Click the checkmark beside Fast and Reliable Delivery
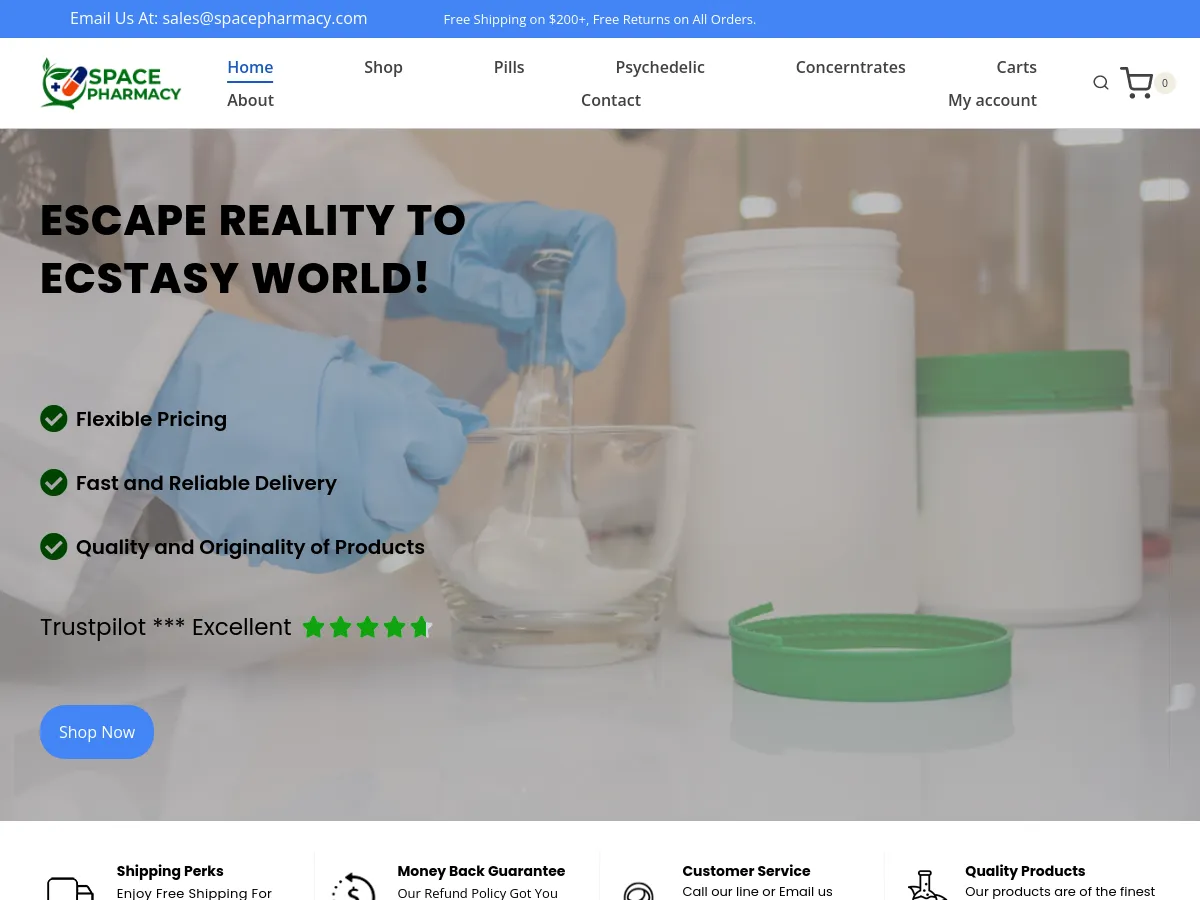The height and width of the screenshot is (900, 1200). [54, 482]
